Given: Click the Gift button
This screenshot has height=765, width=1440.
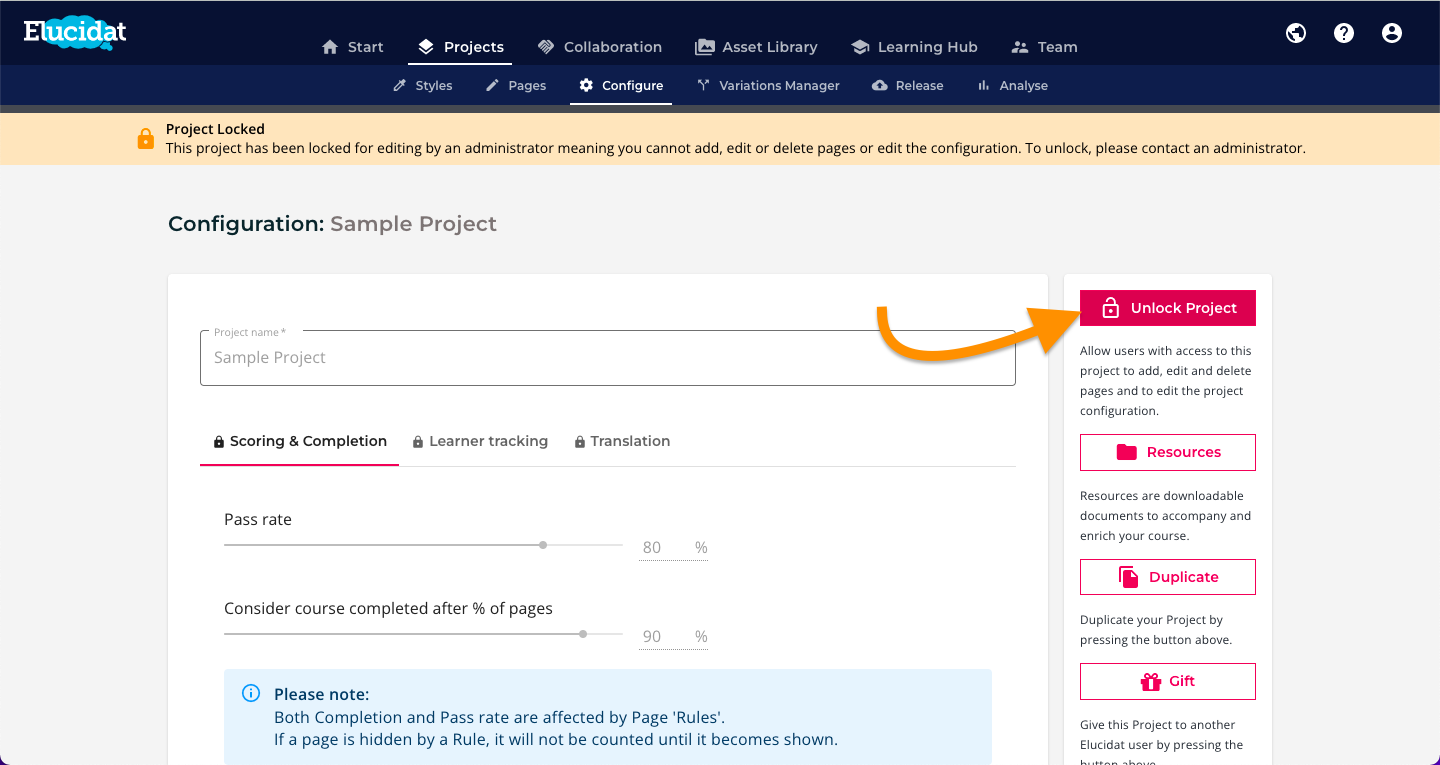Looking at the screenshot, I should point(1168,681).
